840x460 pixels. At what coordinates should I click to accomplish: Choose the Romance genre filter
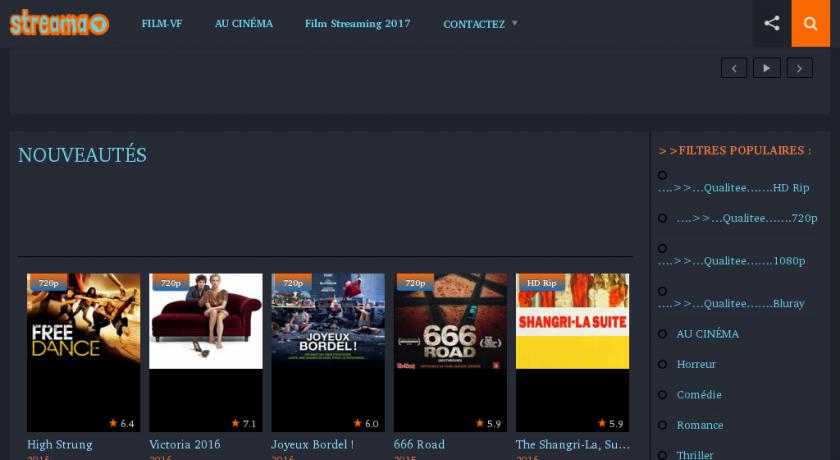[700, 425]
